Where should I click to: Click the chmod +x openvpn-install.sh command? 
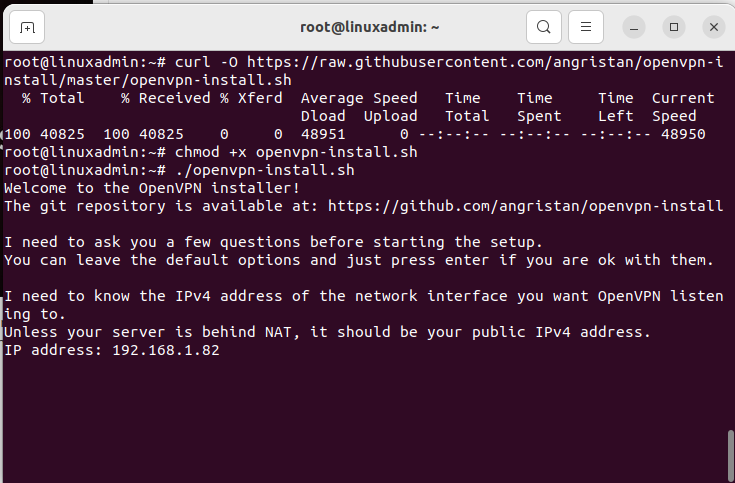pyautogui.click(x=296, y=152)
